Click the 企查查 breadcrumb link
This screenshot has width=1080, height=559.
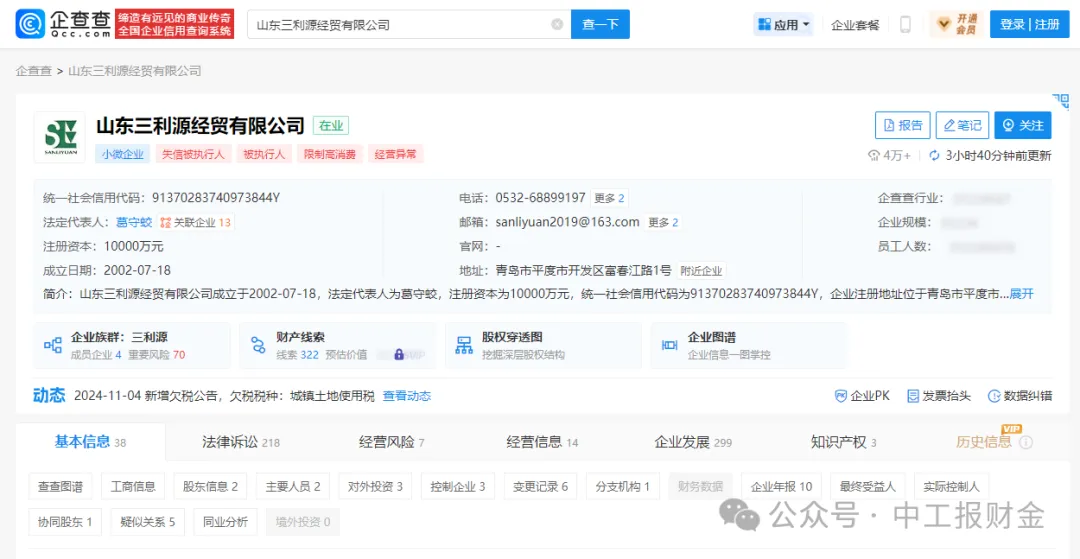coord(34,71)
